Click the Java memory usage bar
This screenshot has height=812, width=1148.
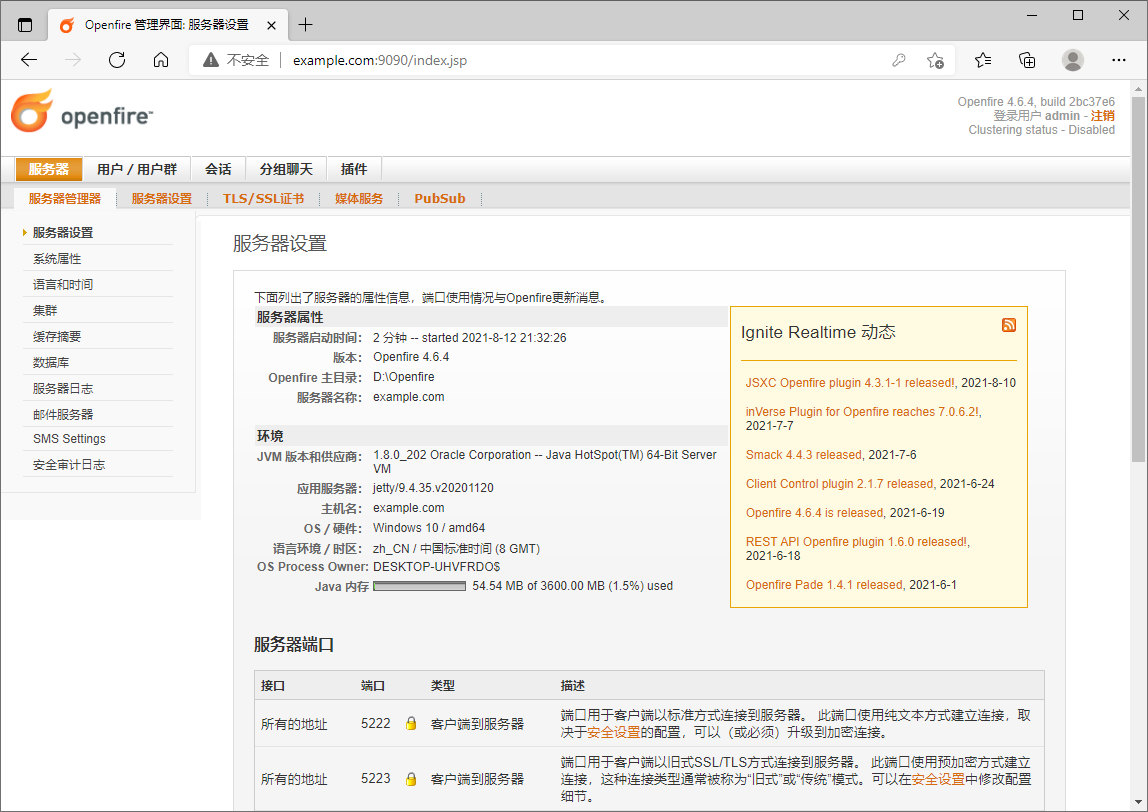pyautogui.click(x=420, y=586)
